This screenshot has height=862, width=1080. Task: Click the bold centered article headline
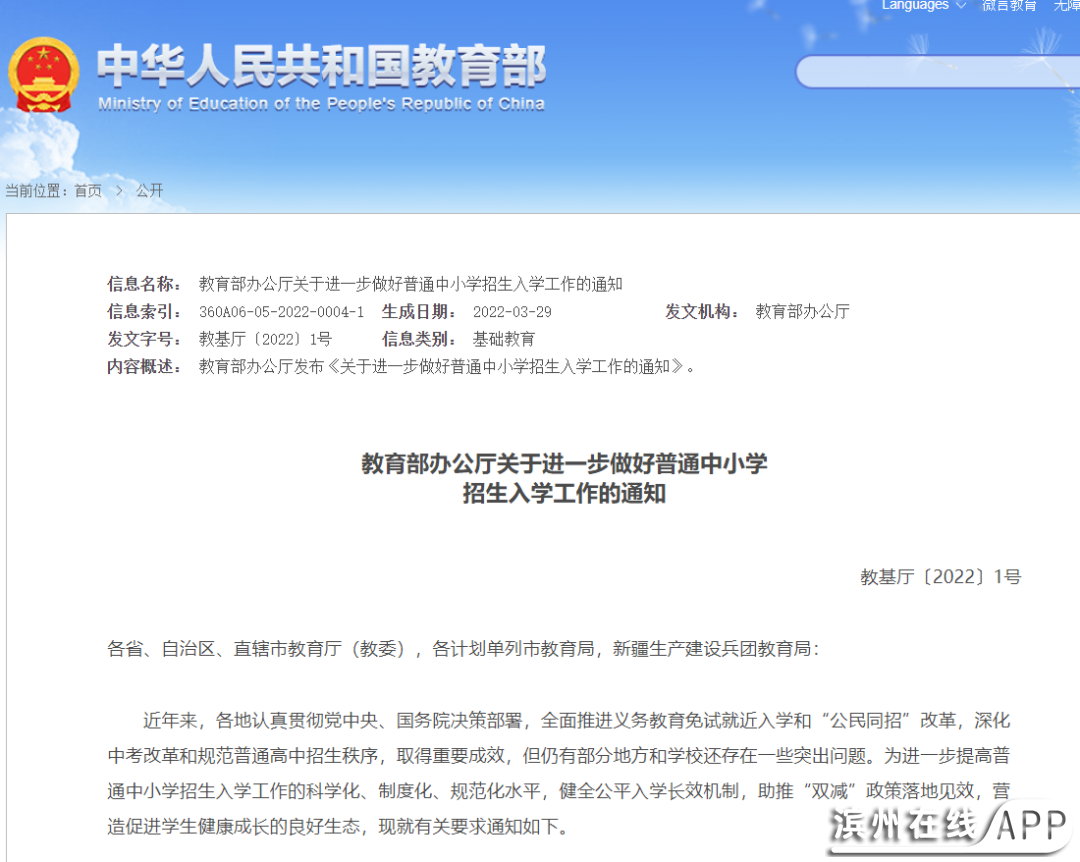pos(564,478)
